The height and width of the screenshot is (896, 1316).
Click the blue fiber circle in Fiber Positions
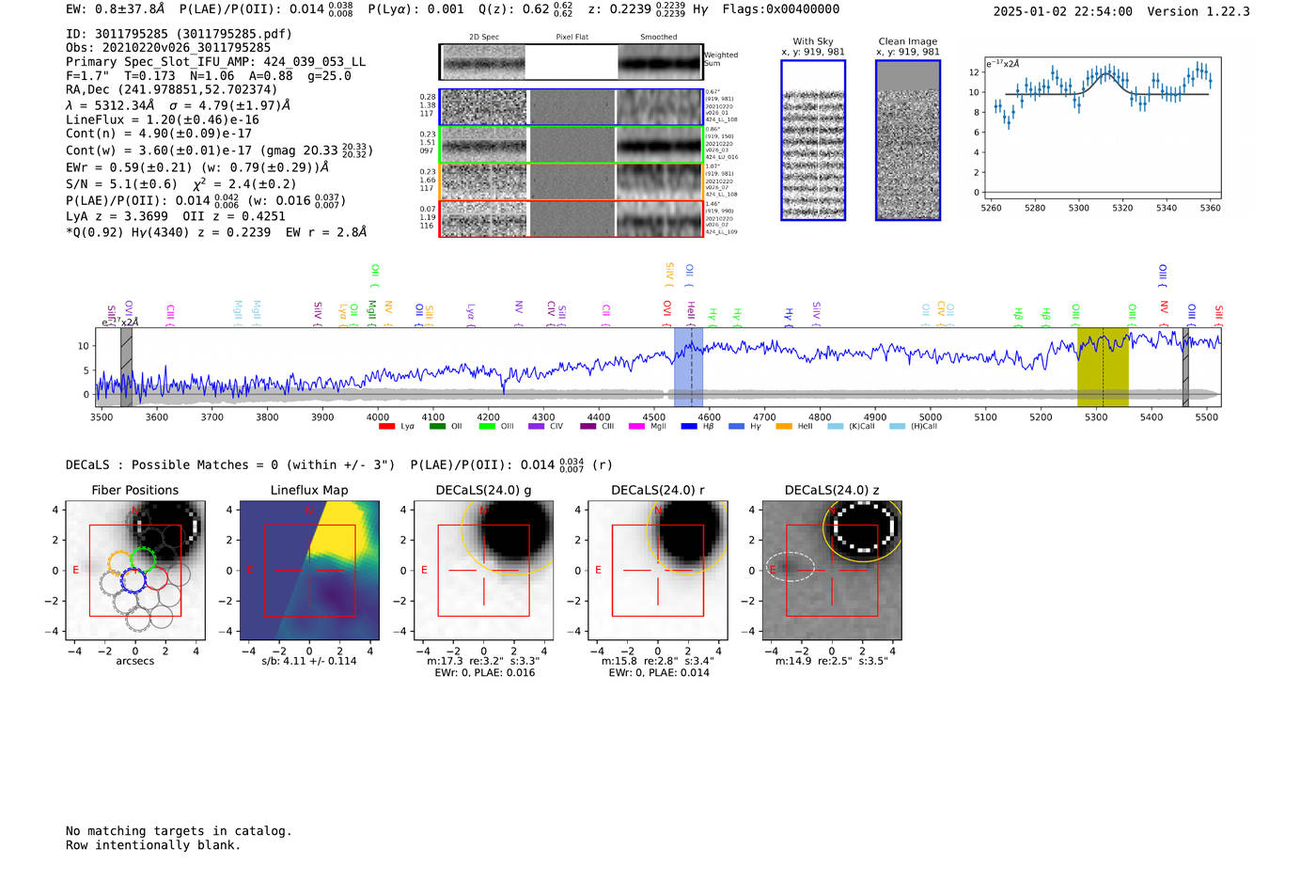(x=133, y=580)
